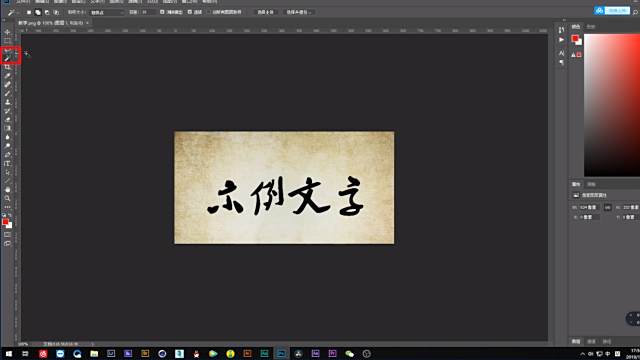Pick a shade in the red color field
Screen dimensions: 640x360
[612, 105]
